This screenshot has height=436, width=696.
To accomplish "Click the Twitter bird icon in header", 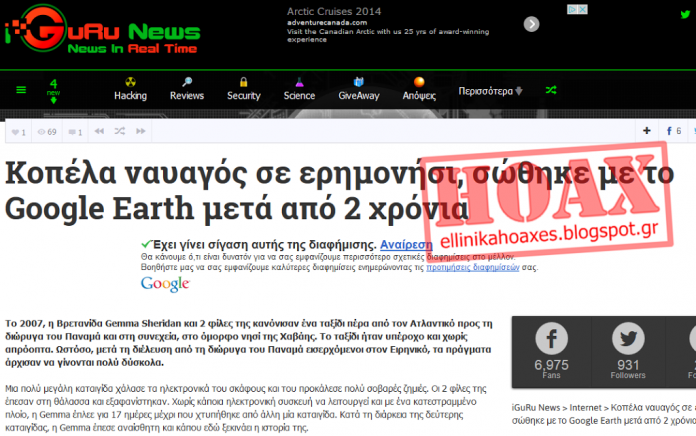I will (685, 14).
